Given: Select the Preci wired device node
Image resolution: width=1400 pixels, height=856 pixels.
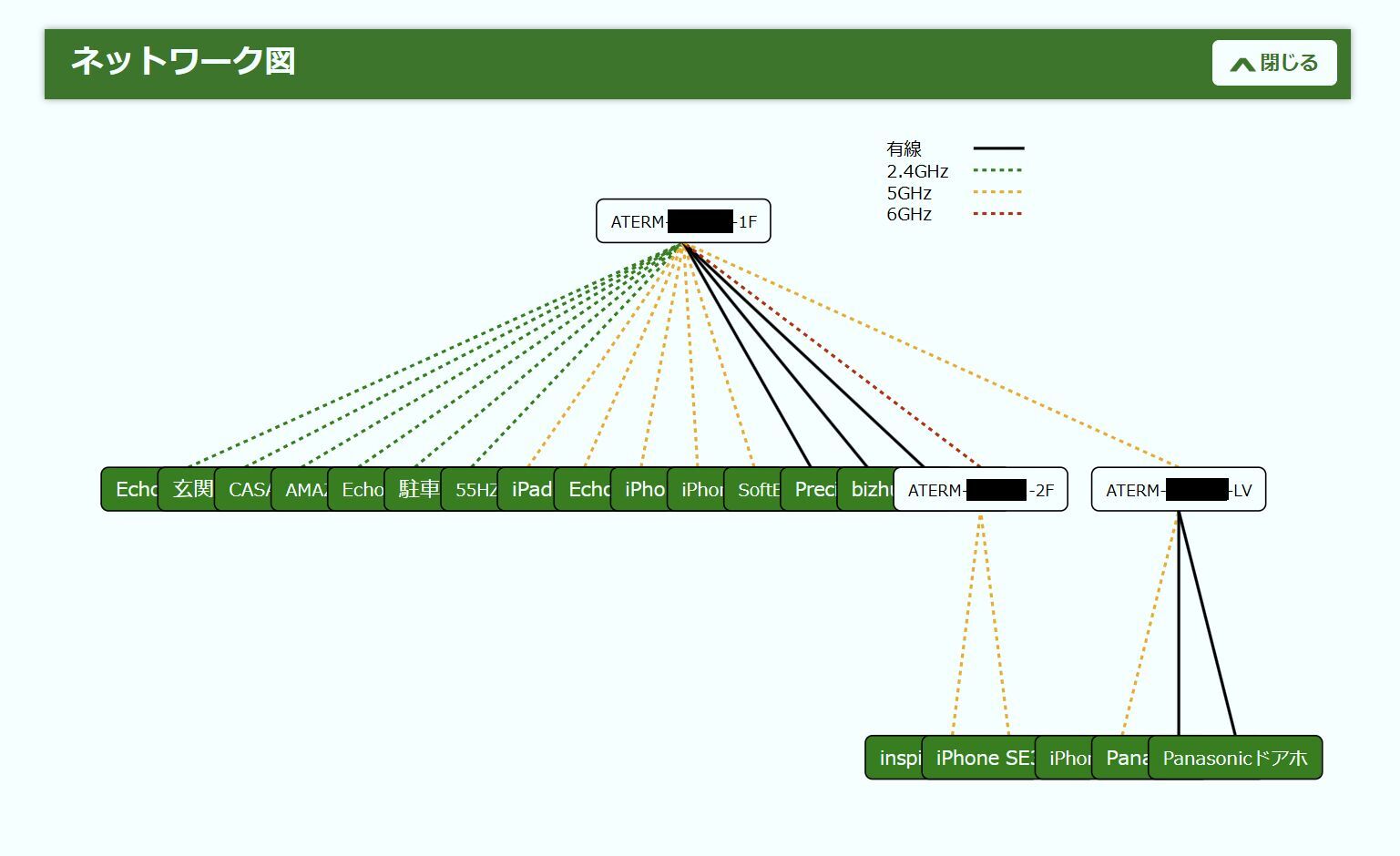Looking at the screenshot, I should click(813, 490).
